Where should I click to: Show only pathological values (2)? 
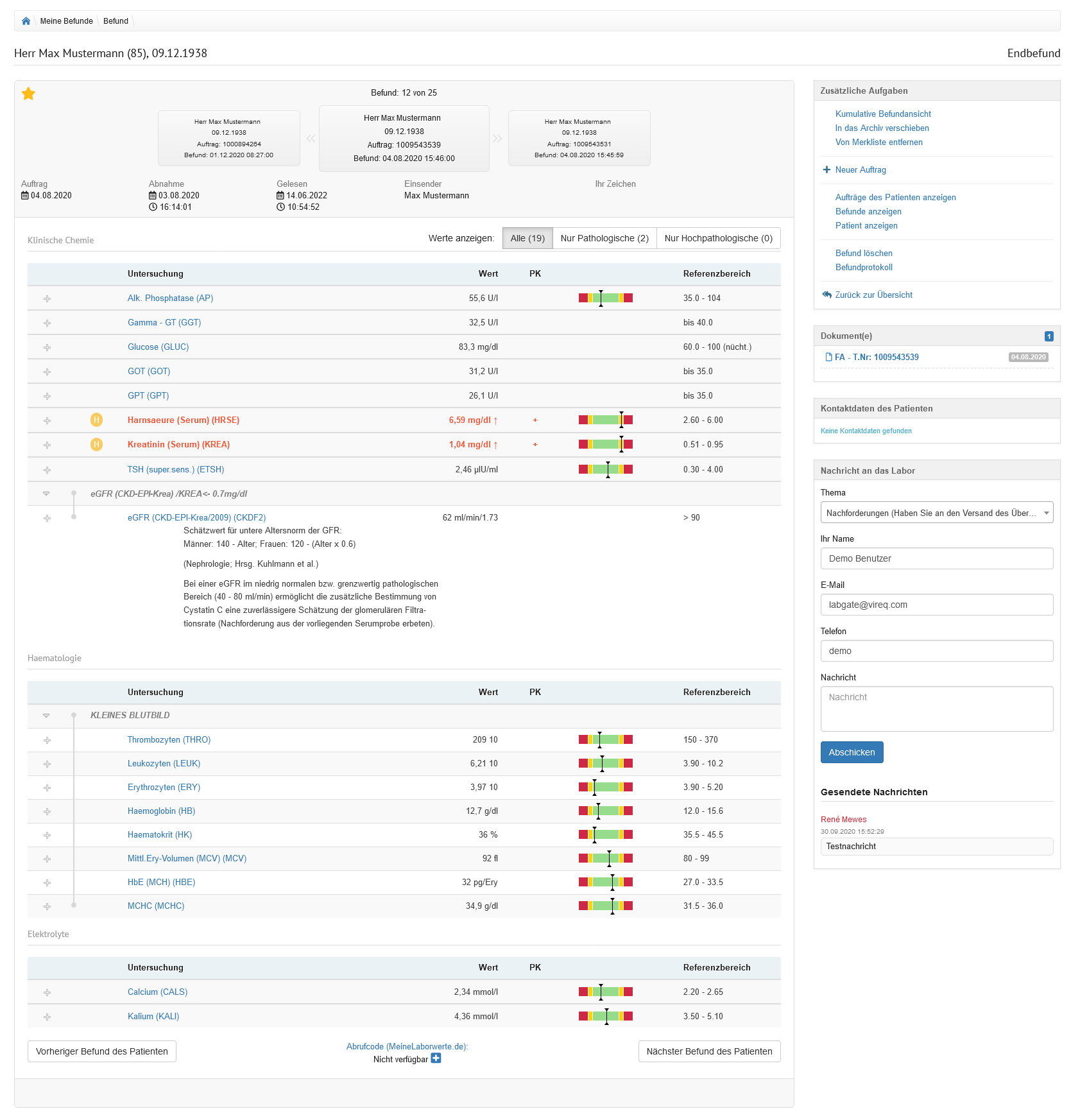coord(604,238)
